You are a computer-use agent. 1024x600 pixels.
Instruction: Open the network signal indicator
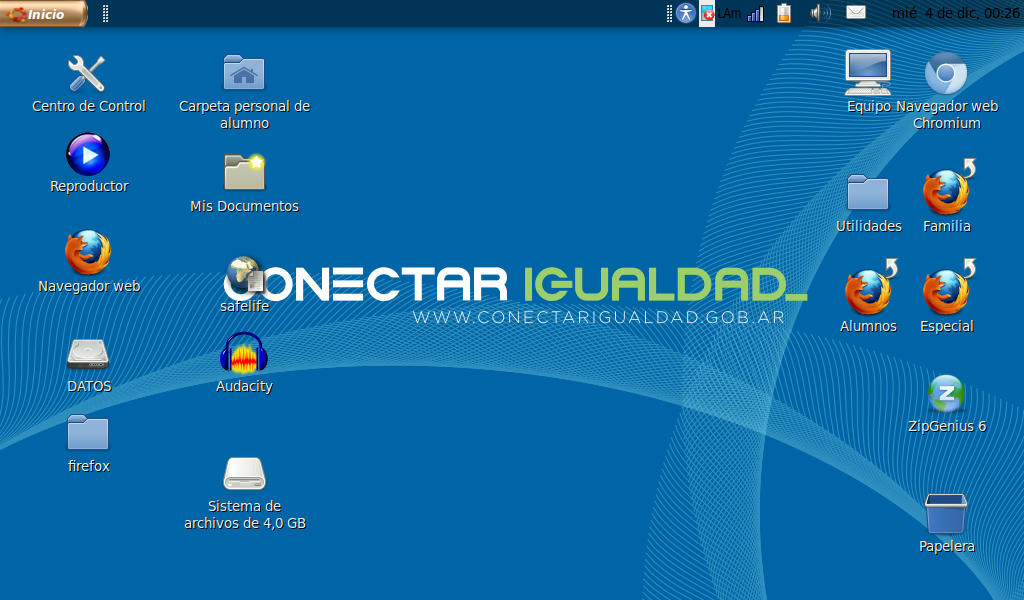click(756, 14)
